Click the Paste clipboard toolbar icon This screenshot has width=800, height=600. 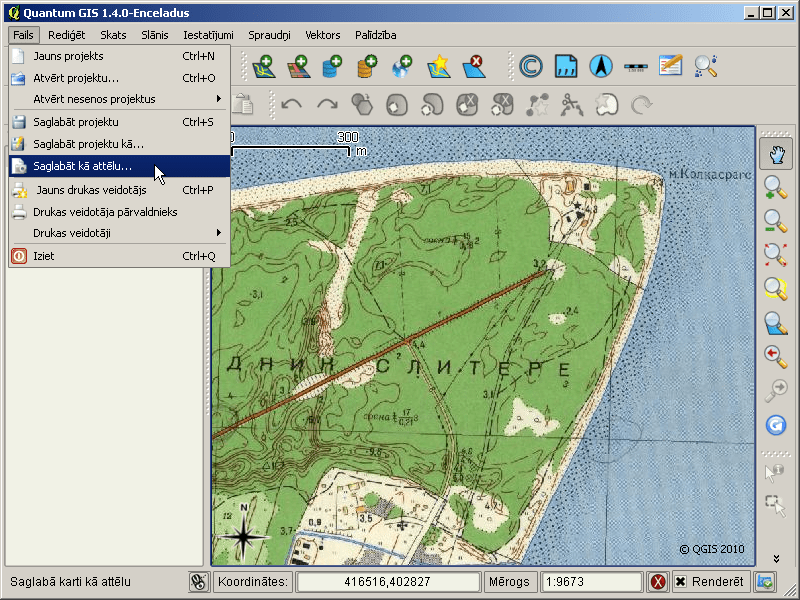click(x=243, y=104)
